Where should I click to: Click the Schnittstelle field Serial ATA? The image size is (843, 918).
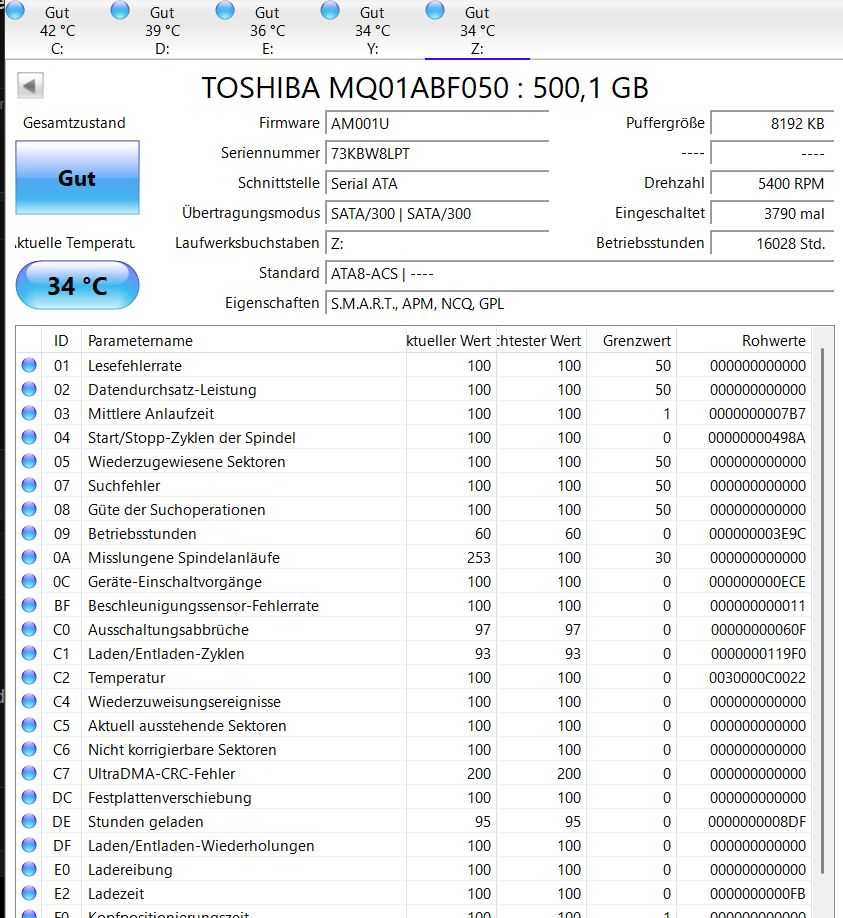(437, 184)
